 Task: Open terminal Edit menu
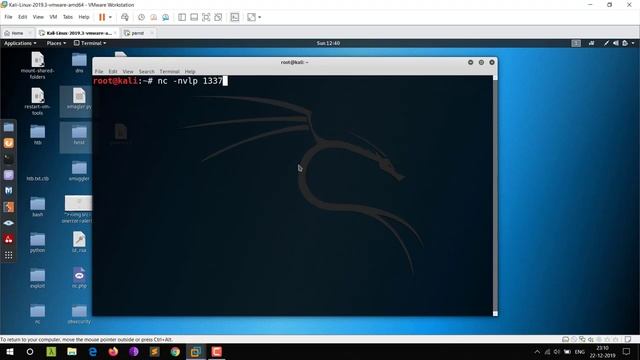[x=113, y=71]
